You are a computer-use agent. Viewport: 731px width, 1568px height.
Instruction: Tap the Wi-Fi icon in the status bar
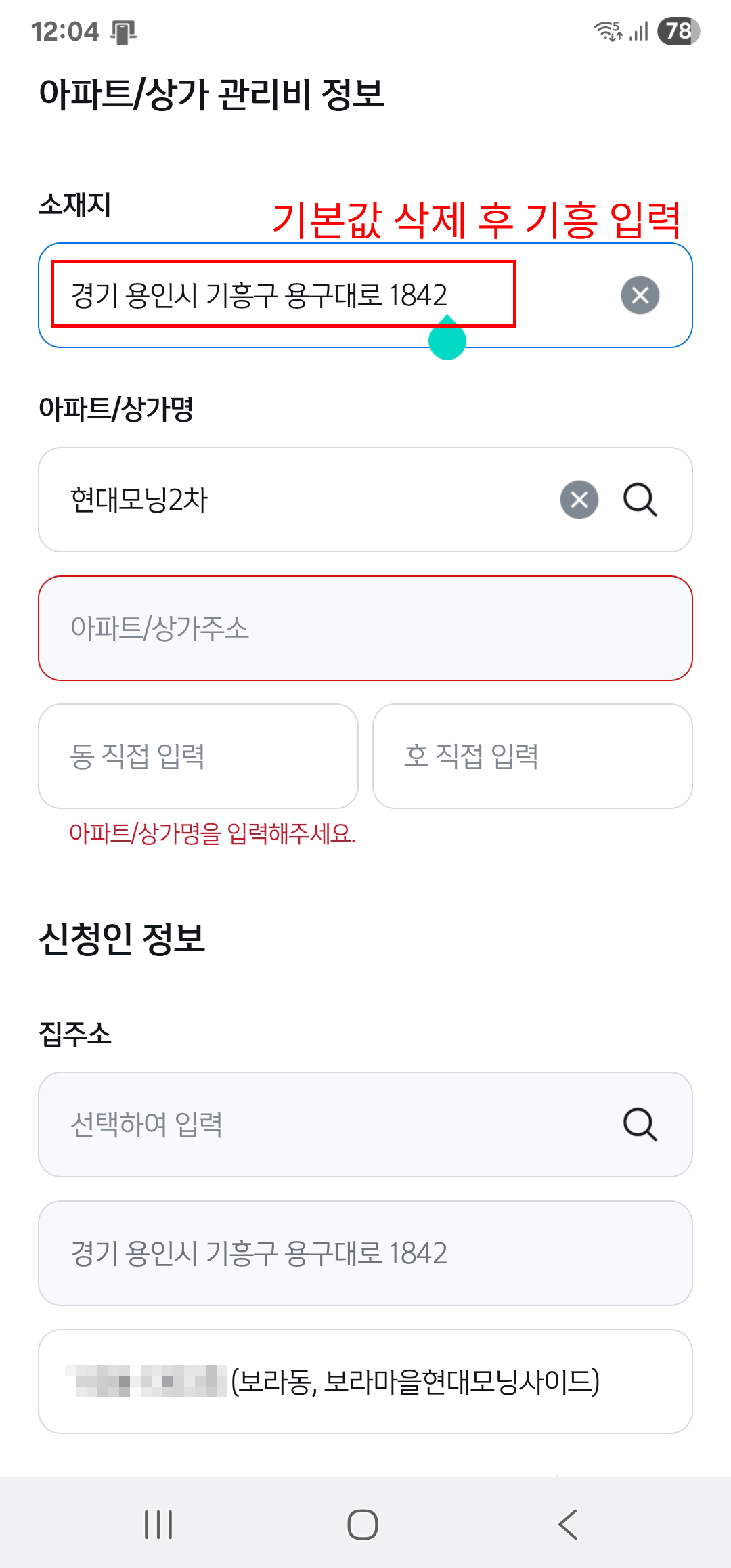click(x=607, y=31)
